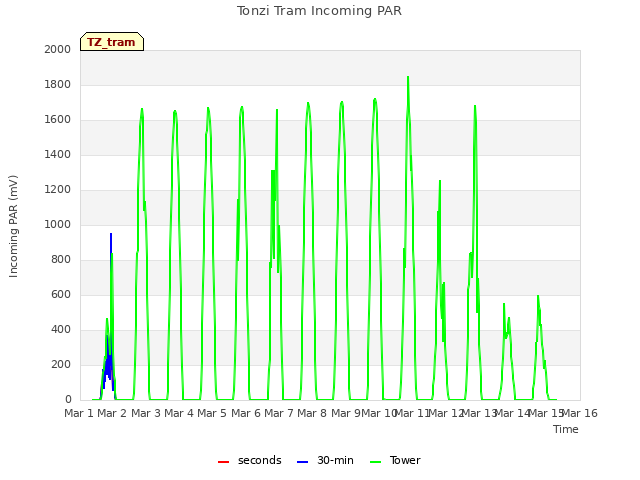Click the Mar 1 x-axis label
Image resolution: width=640 pixels, height=480 pixels.
point(79,413)
